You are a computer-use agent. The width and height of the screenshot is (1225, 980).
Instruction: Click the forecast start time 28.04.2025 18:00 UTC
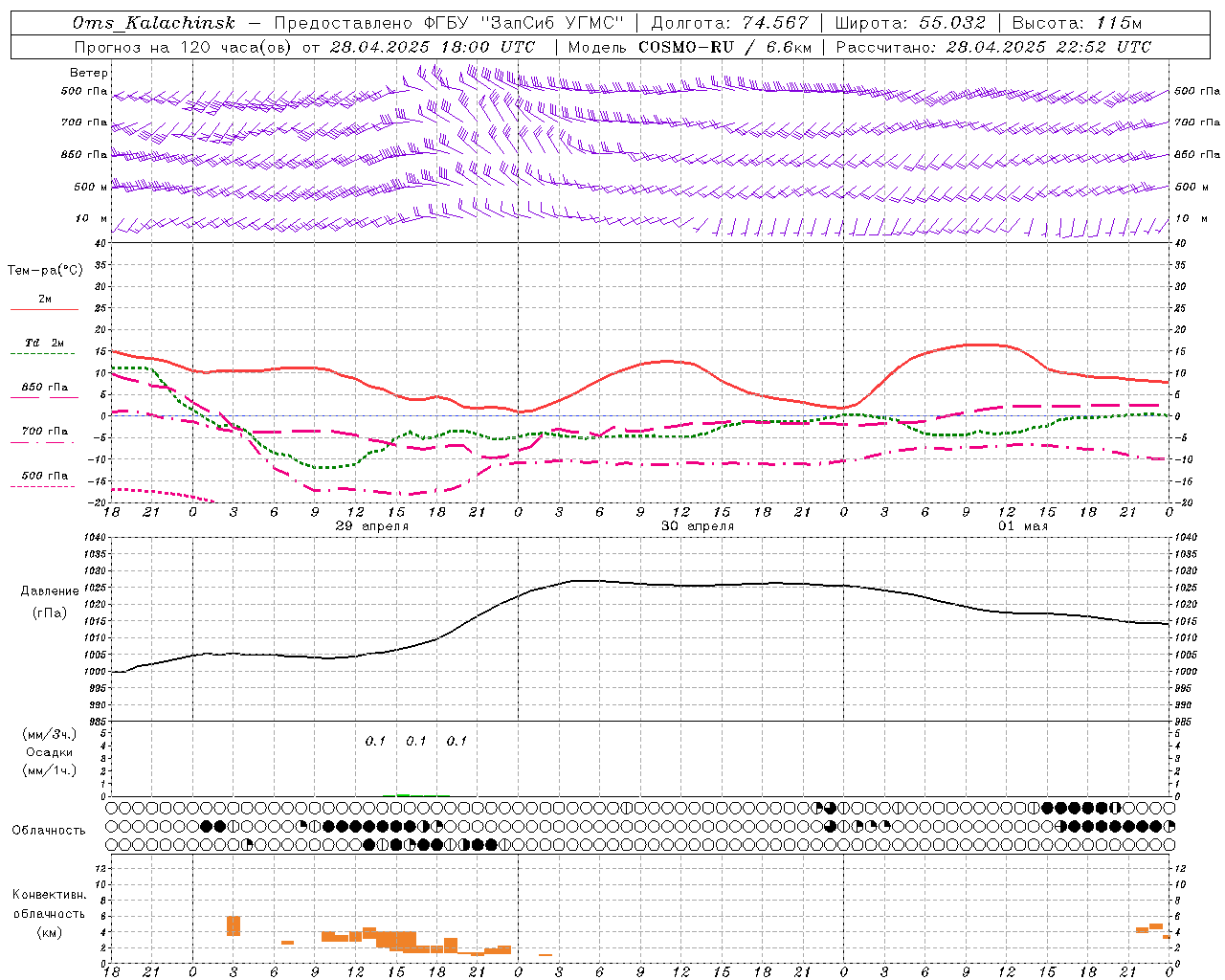[433, 47]
